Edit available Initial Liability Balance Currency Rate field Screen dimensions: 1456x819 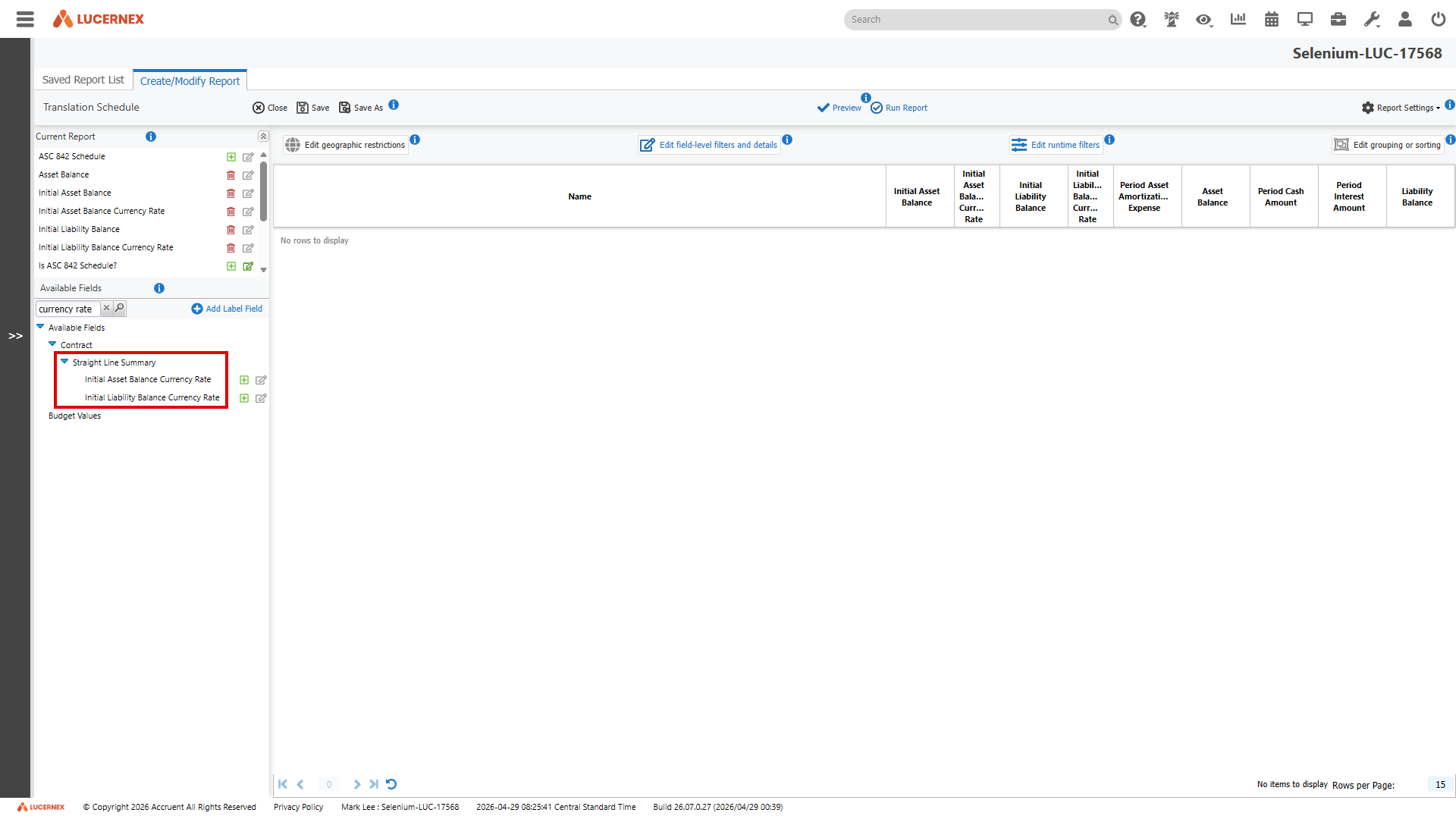tap(261, 398)
